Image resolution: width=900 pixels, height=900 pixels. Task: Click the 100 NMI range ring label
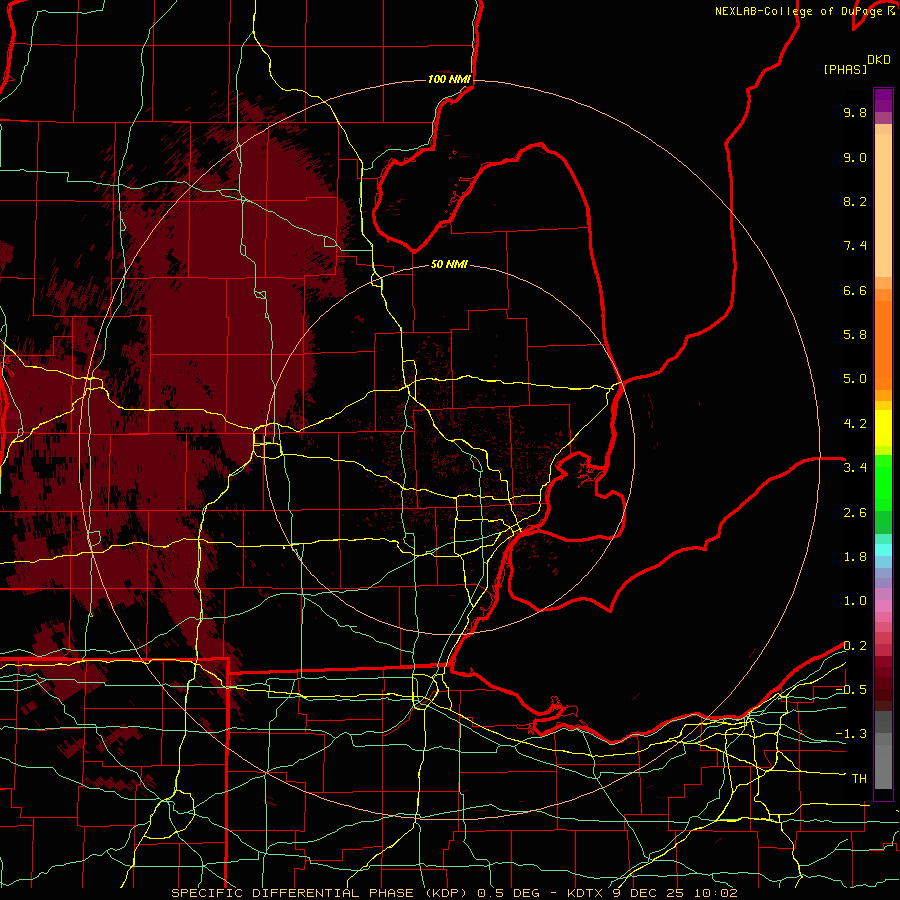449,79
